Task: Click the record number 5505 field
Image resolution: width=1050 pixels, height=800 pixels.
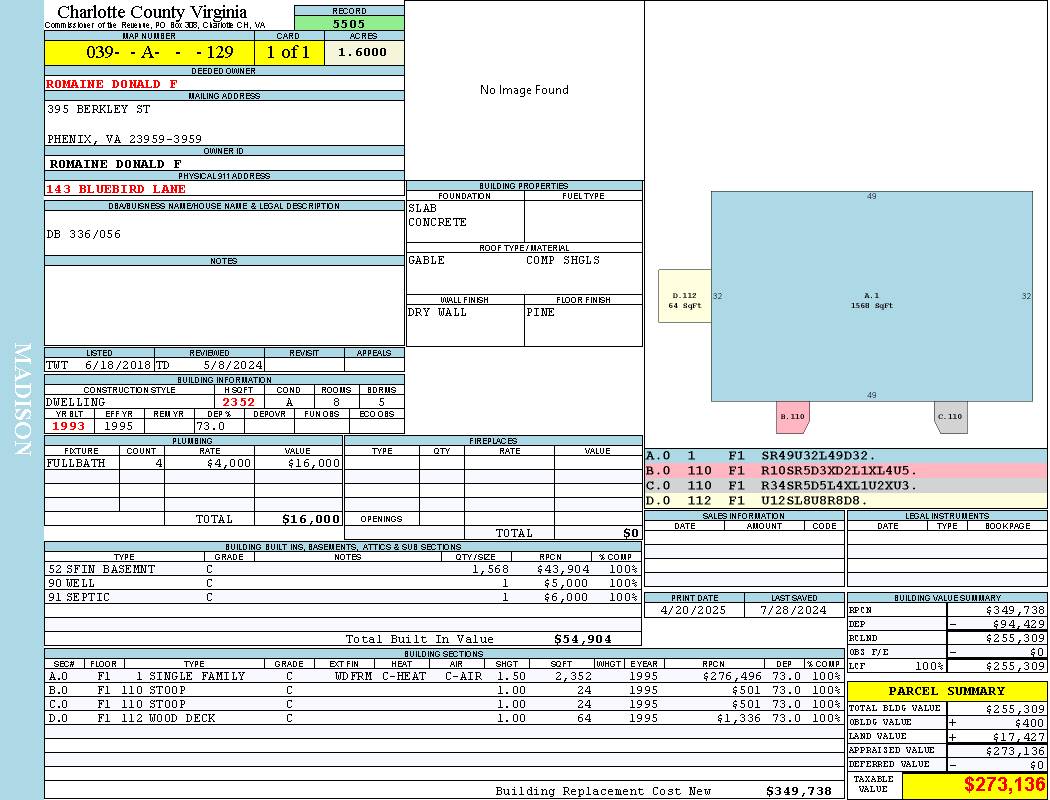Action: [349, 23]
